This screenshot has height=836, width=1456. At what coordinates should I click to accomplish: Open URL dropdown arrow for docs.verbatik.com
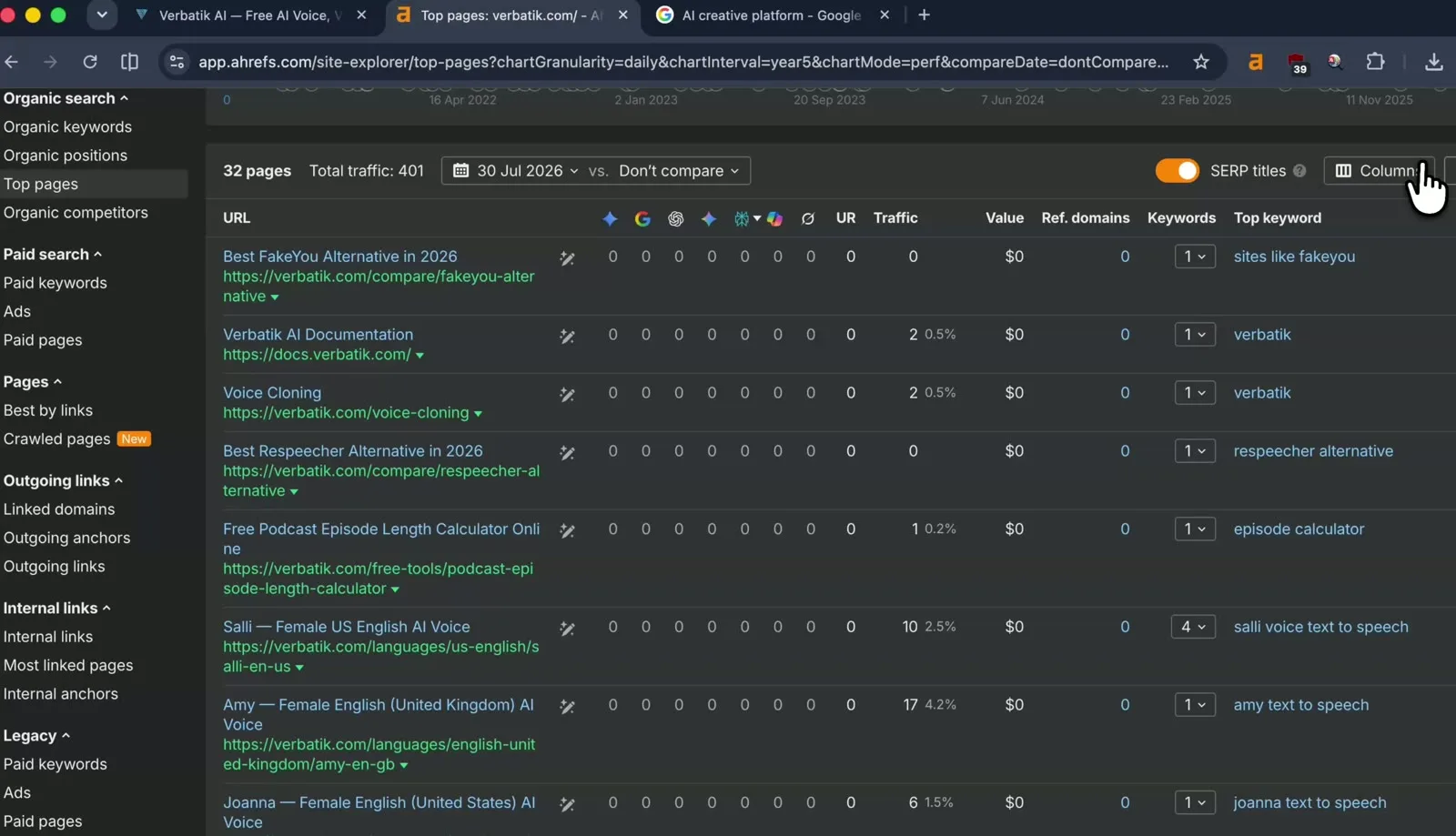coord(420,356)
